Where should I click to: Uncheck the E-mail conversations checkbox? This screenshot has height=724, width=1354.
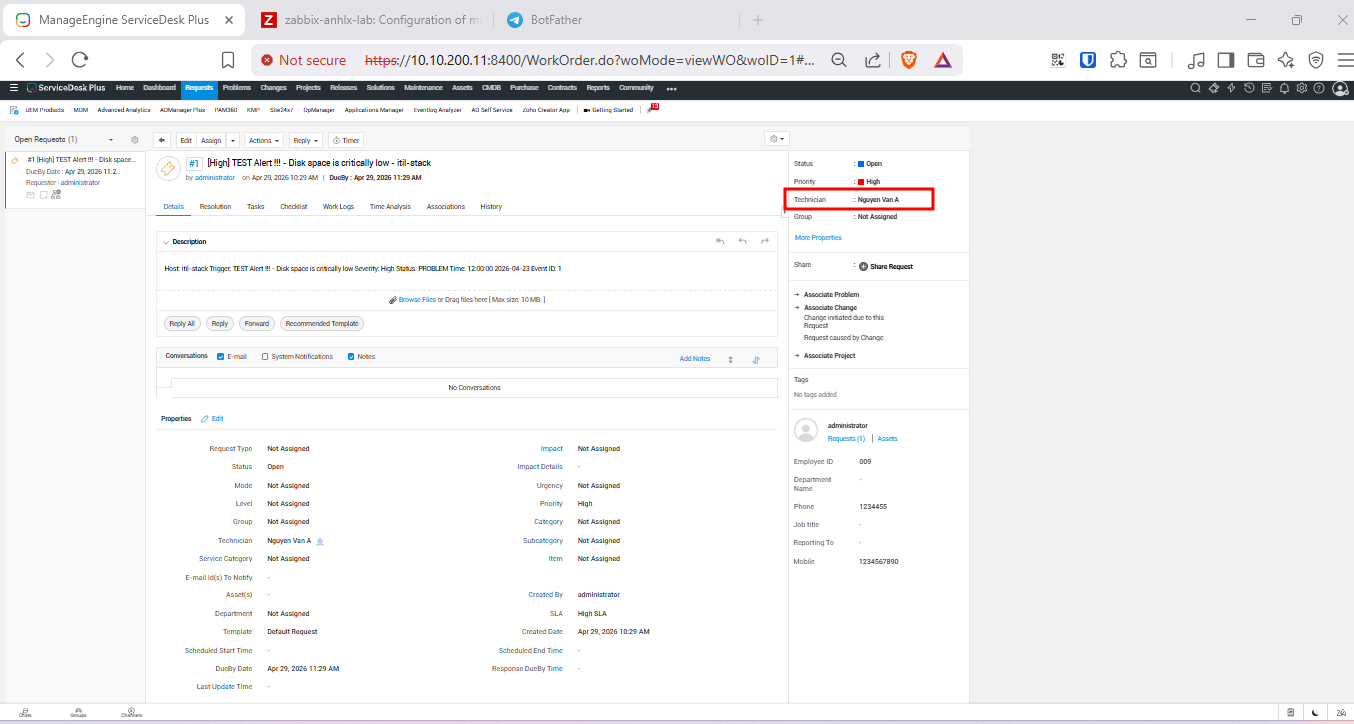pos(221,357)
